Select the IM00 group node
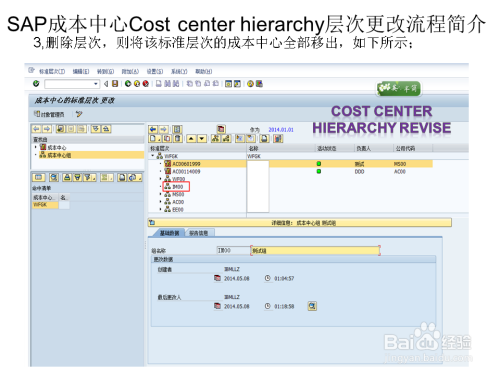The width and height of the screenshot is (500, 375). (176, 187)
